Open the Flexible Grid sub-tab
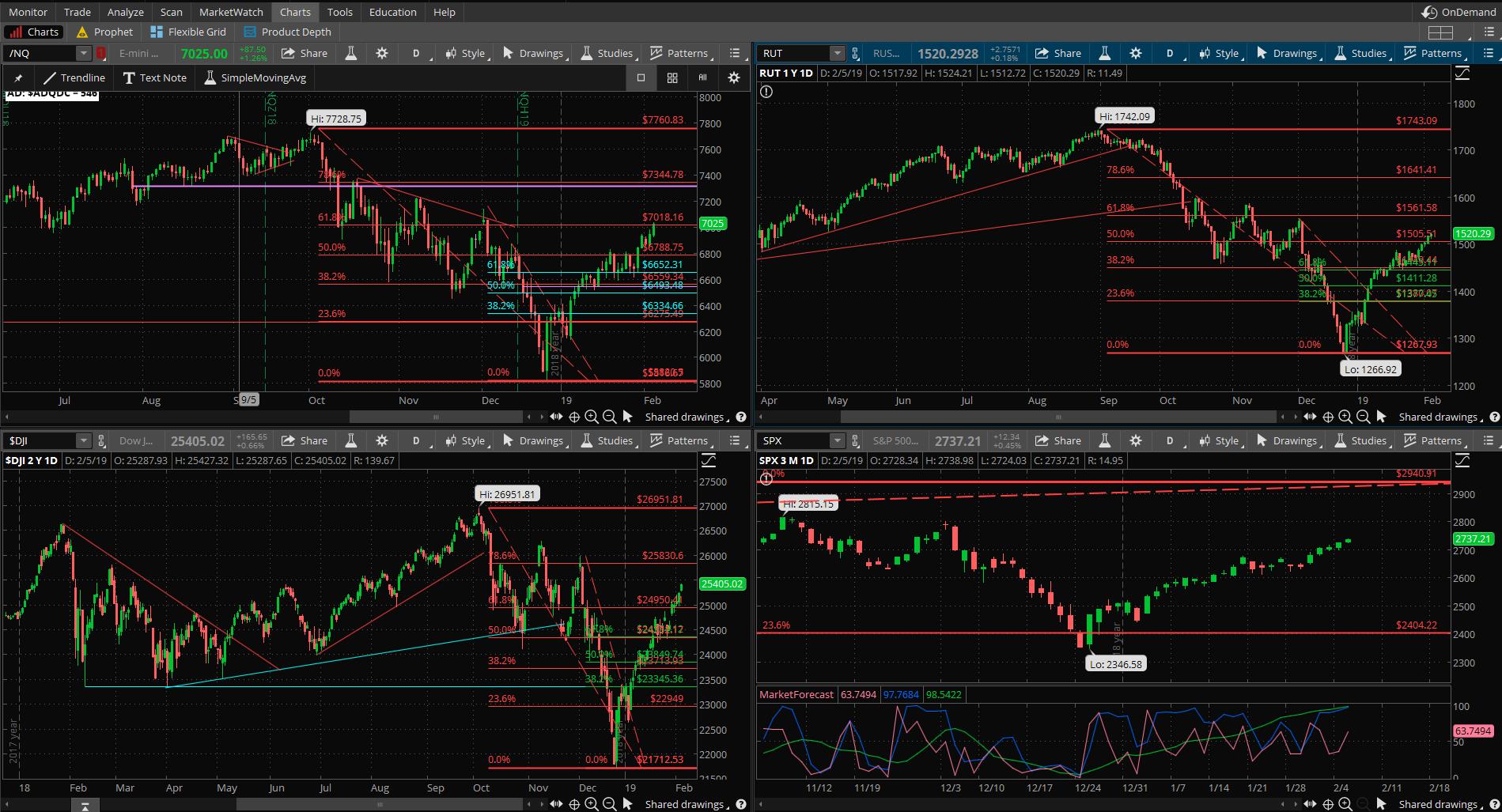The width and height of the screenshot is (1502, 812). click(x=188, y=32)
